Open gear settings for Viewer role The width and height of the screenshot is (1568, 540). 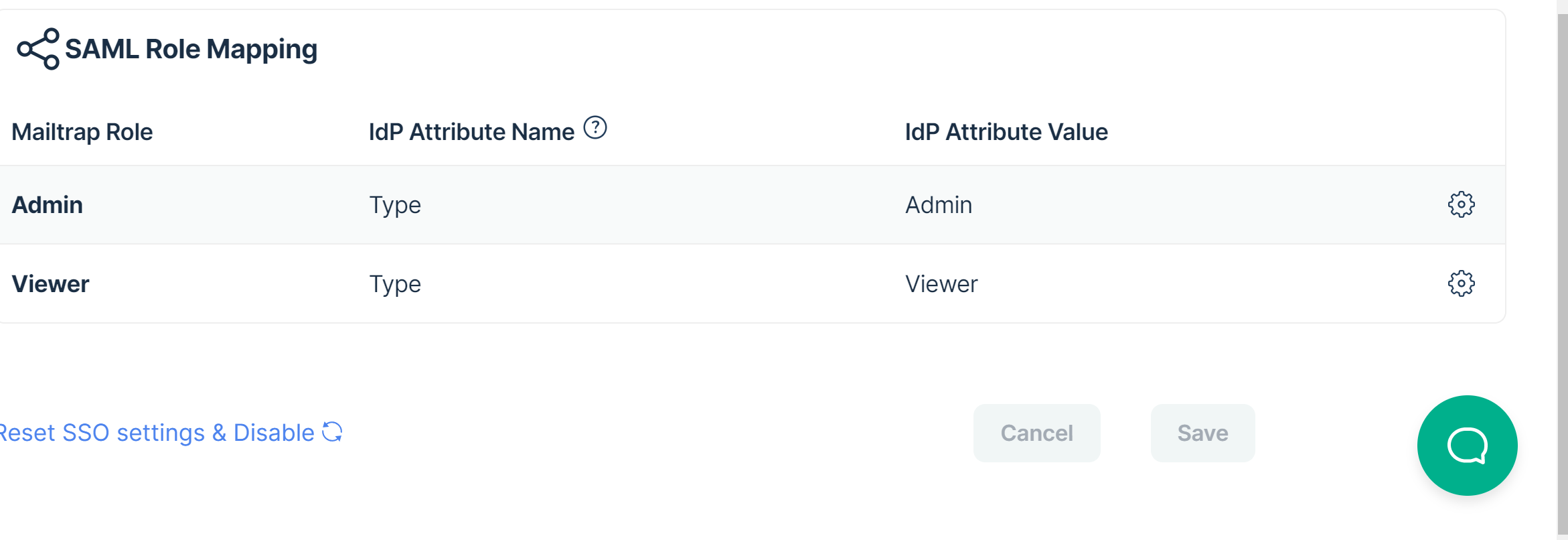(1461, 283)
